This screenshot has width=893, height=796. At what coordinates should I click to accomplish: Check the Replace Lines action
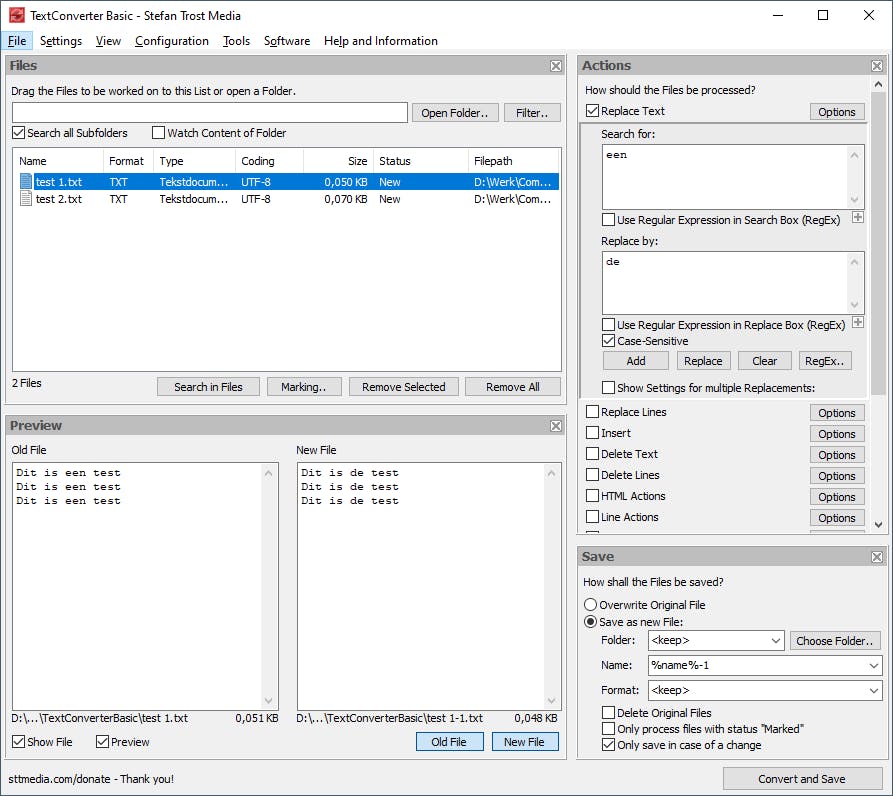point(592,412)
